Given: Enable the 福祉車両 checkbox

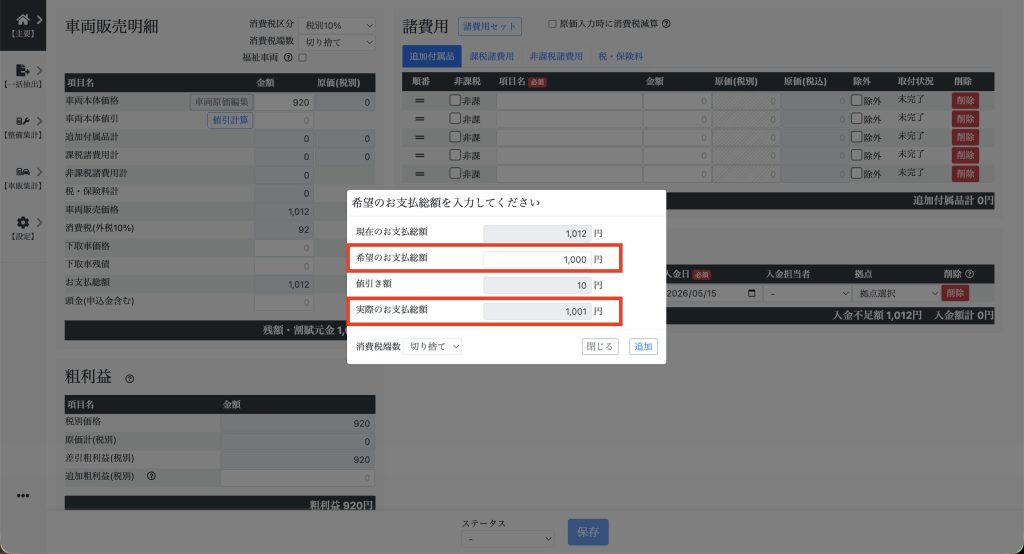Looking at the screenshot, I should [x=302, y=57].
